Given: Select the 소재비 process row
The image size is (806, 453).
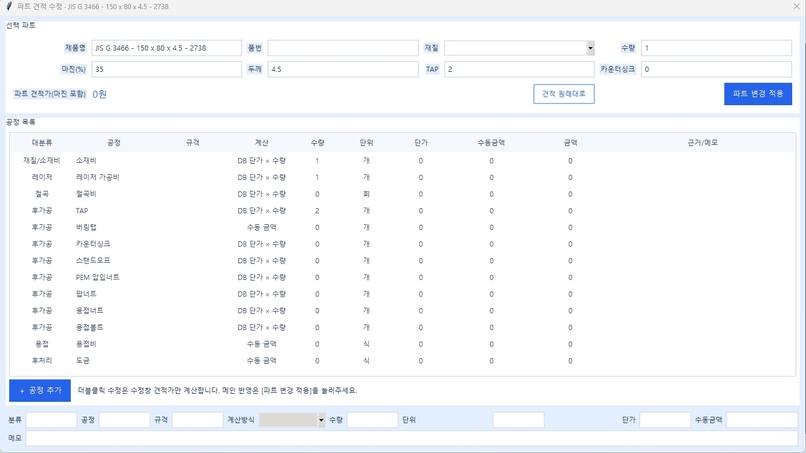Looking at the screenshot, I should (402, 161).
